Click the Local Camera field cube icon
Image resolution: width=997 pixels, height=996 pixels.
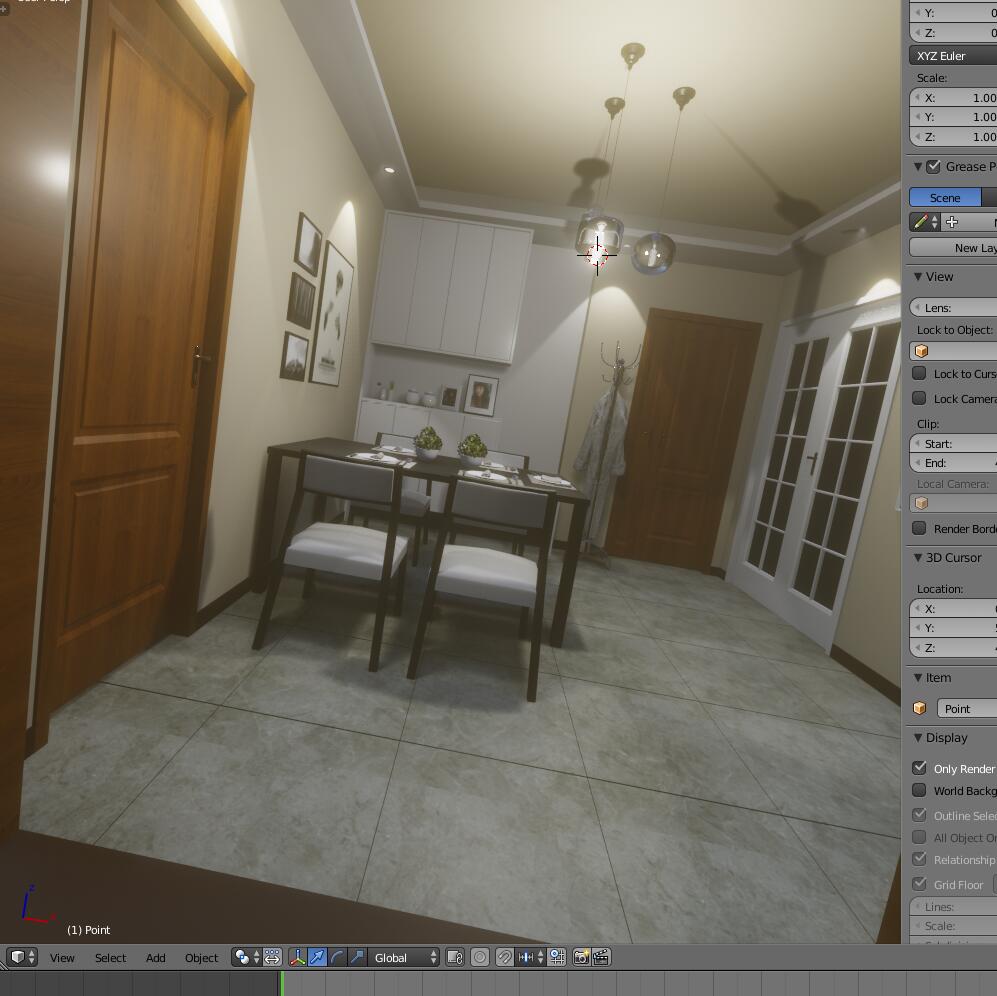921,504
